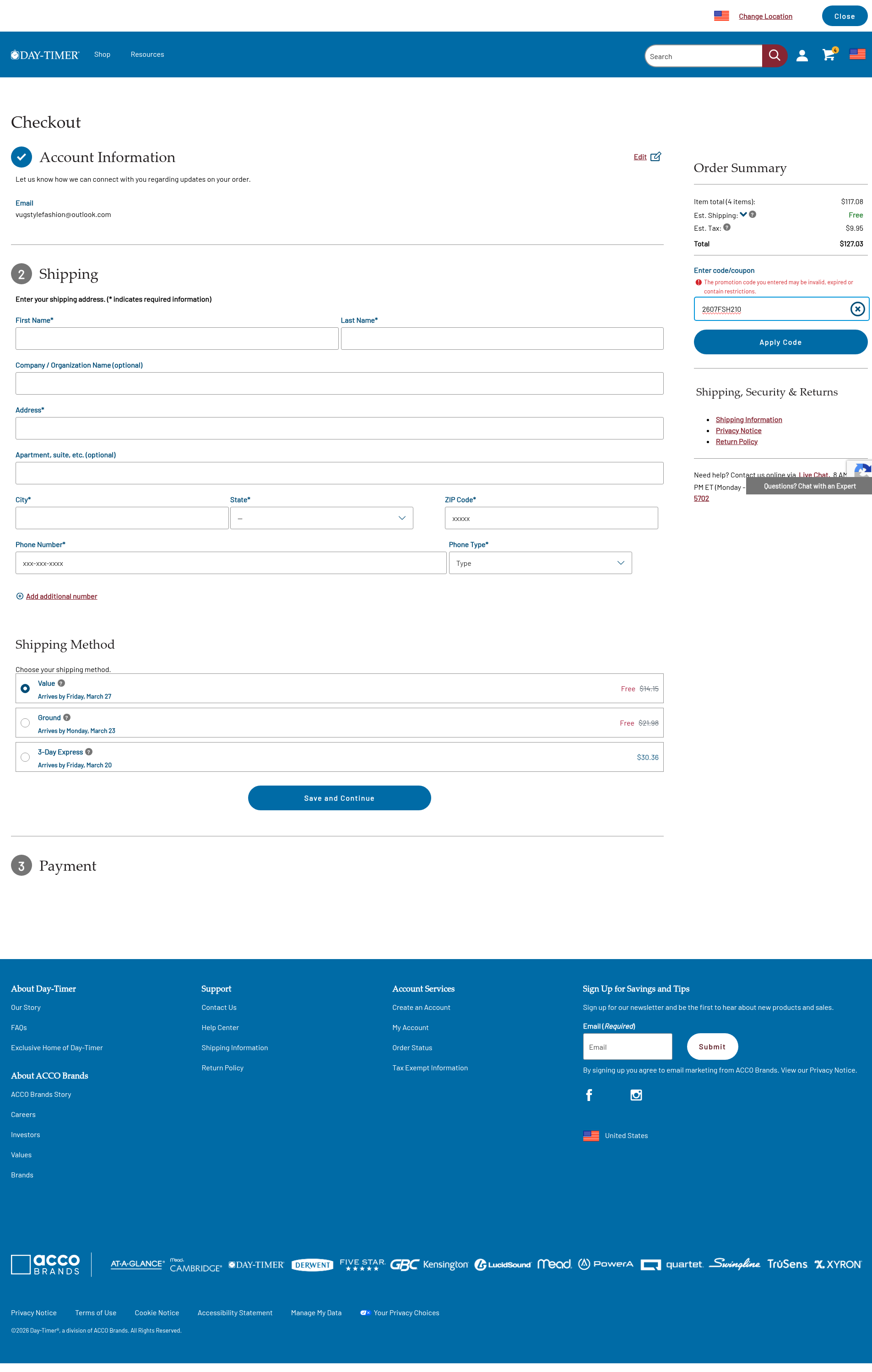Click the Day-Timer logo

(x=45, y=54)
